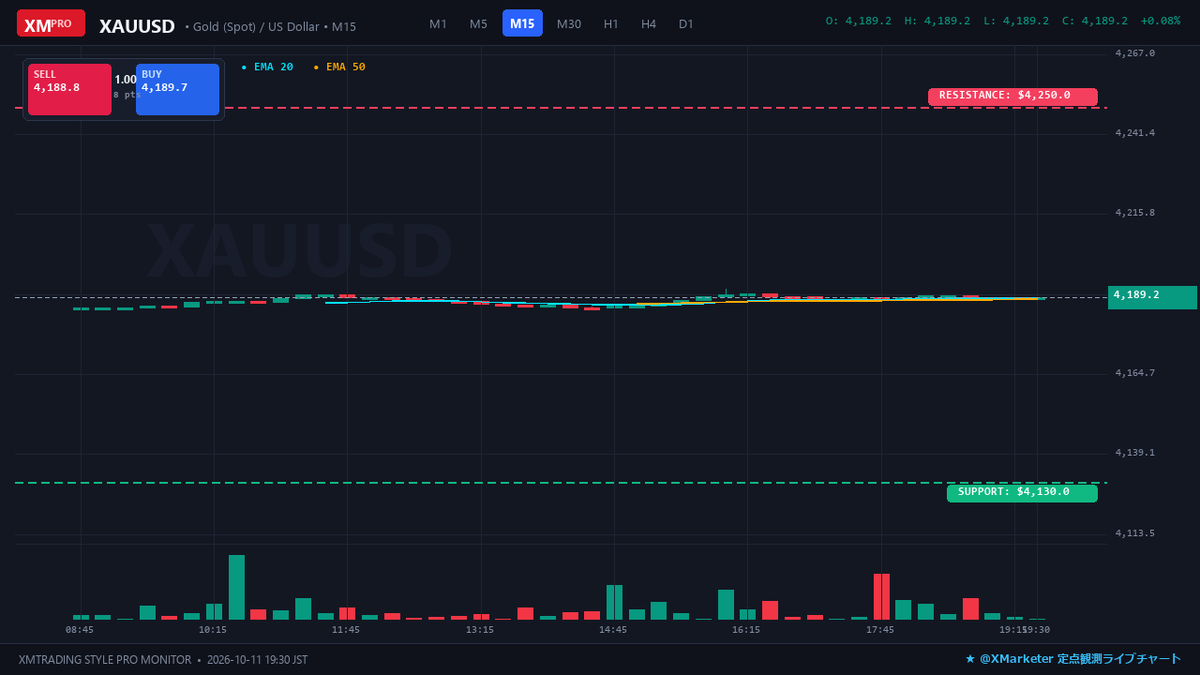This screenshot has width=1200, height=675.
Task: Click the C: 4,189.2 close value
Action: [1094, 21]
